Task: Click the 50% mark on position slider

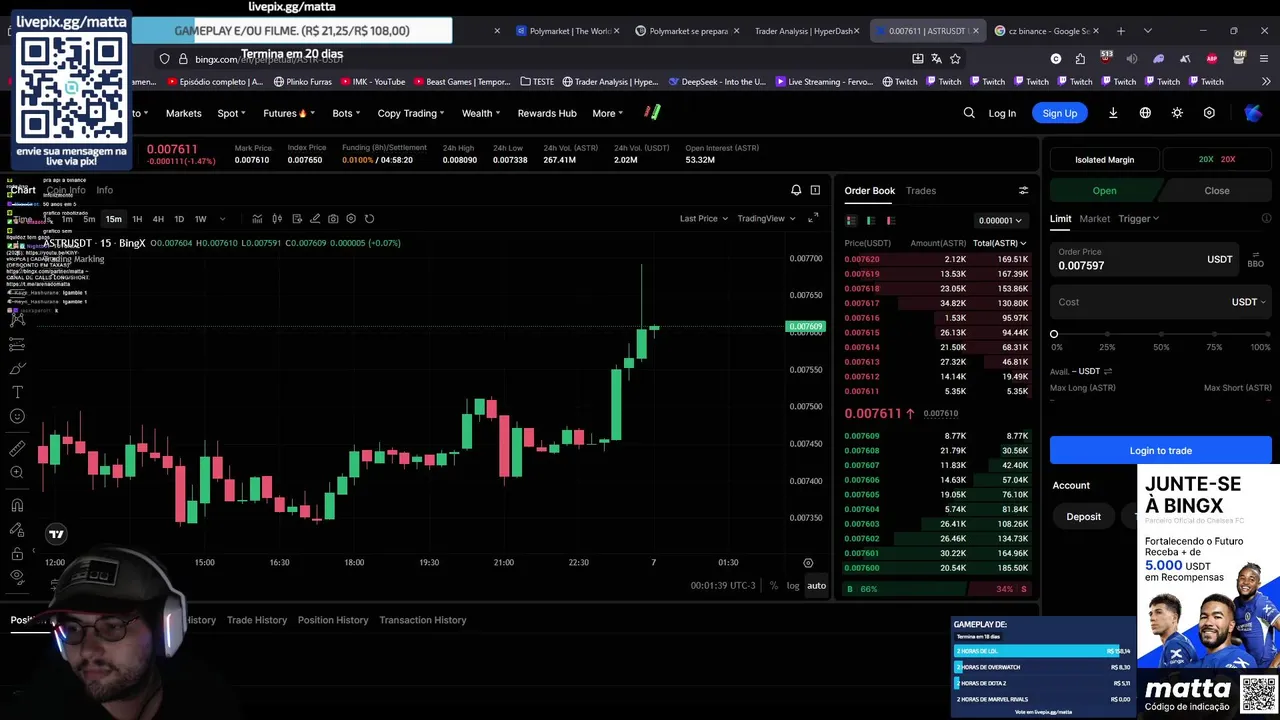Action: click(x=1161, y=336)
